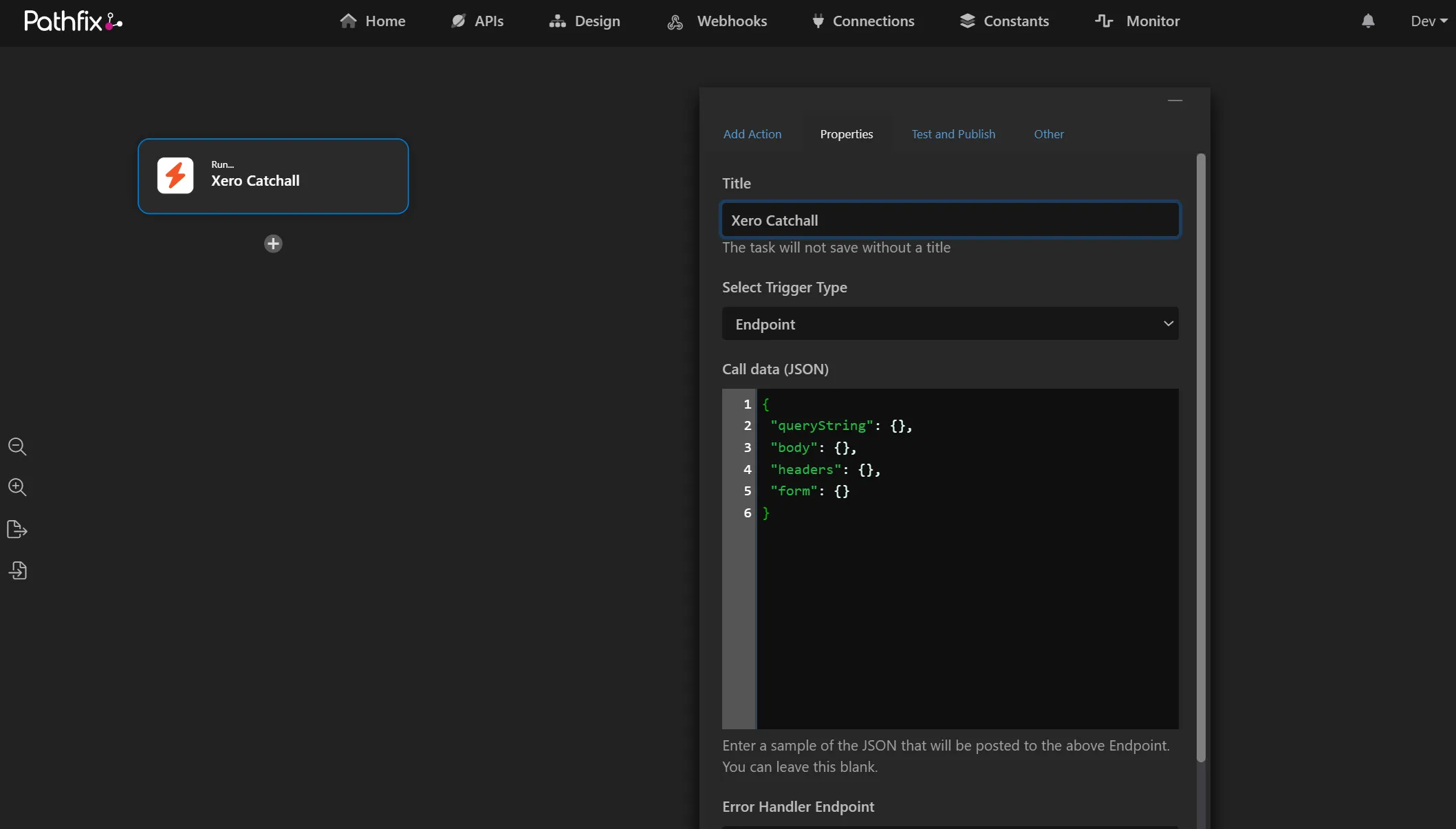Screen dimensions: 1456x829
Task: Click the "headers" line in editor
Action: coord(825,469)
